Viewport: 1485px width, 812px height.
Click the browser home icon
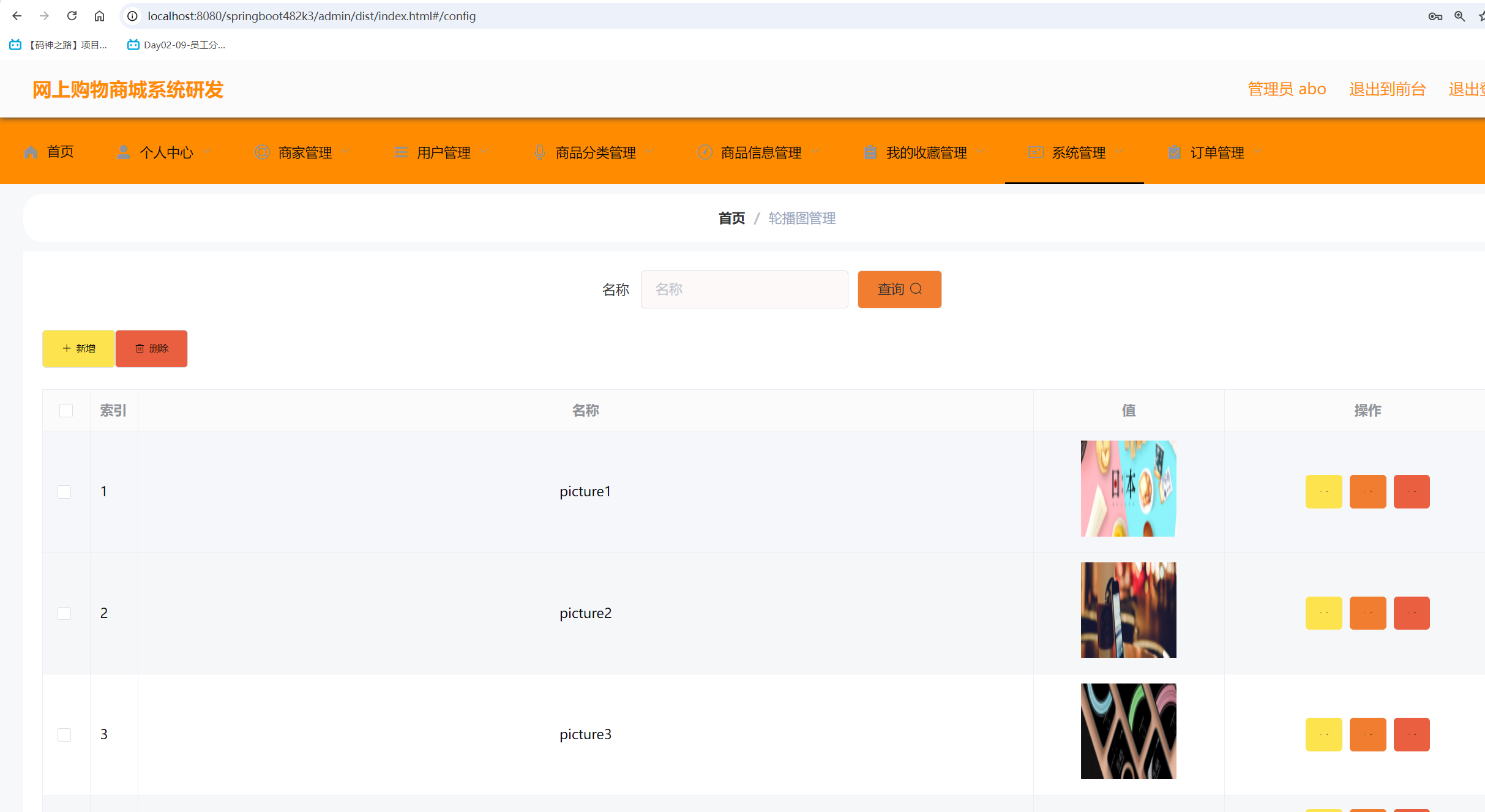point(99,16)
